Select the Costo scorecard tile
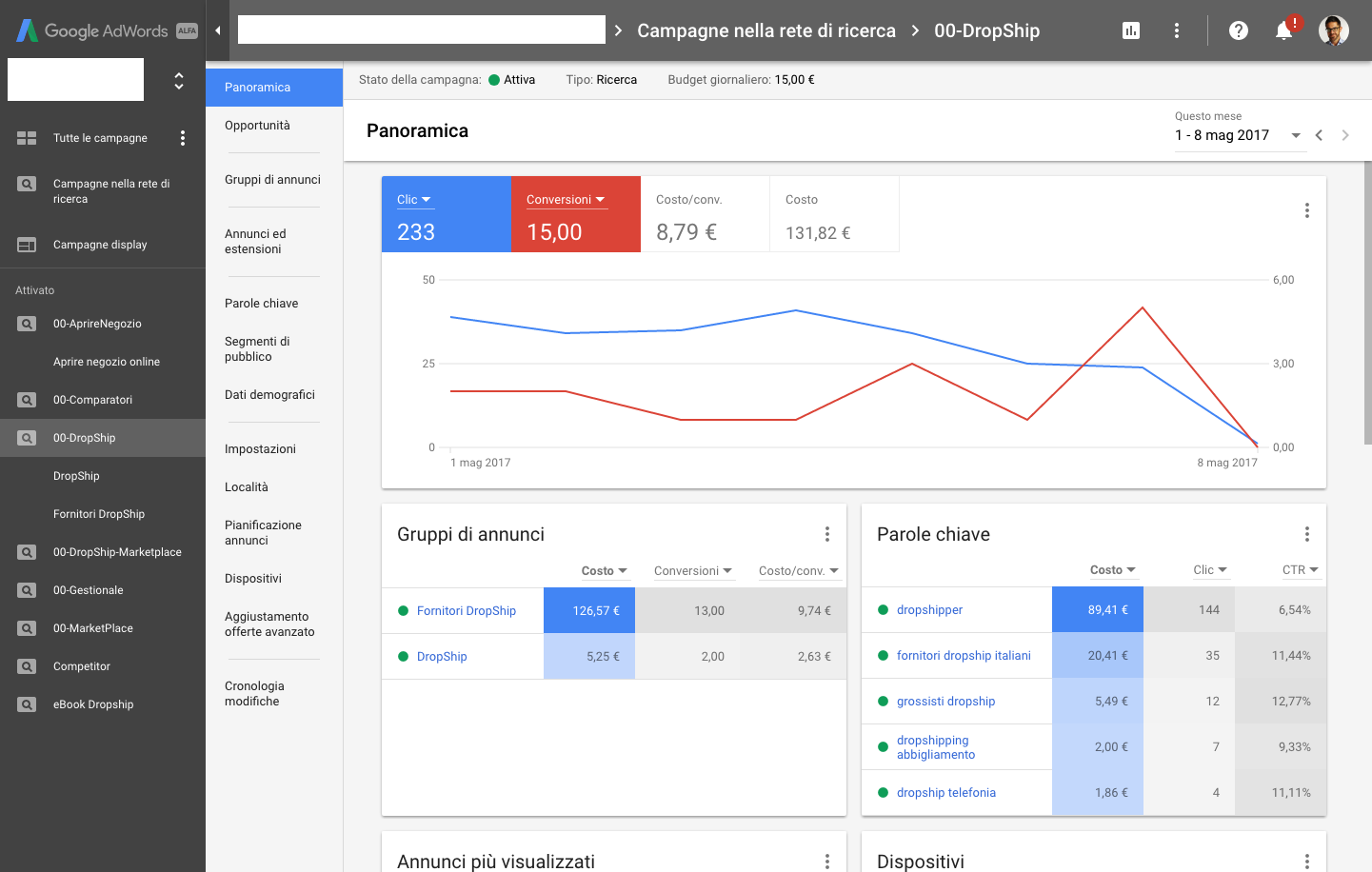The width and height of the screenshot is (1372, 872). coord(835,214)
